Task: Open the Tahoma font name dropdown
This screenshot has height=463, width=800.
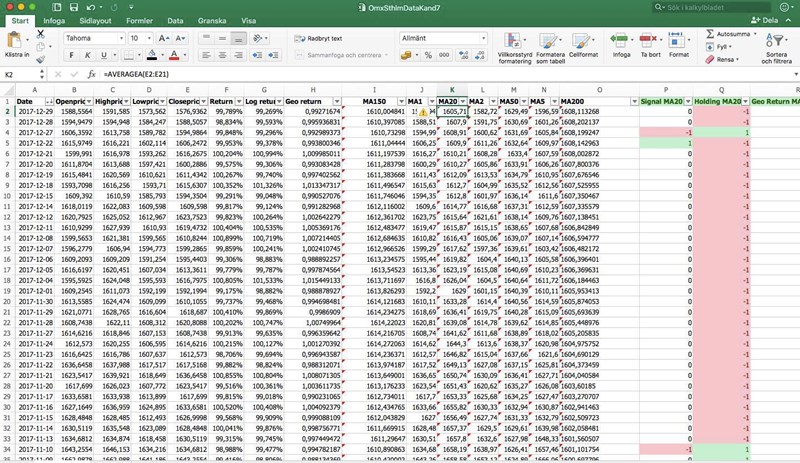Action: click(x=123, y=38)
